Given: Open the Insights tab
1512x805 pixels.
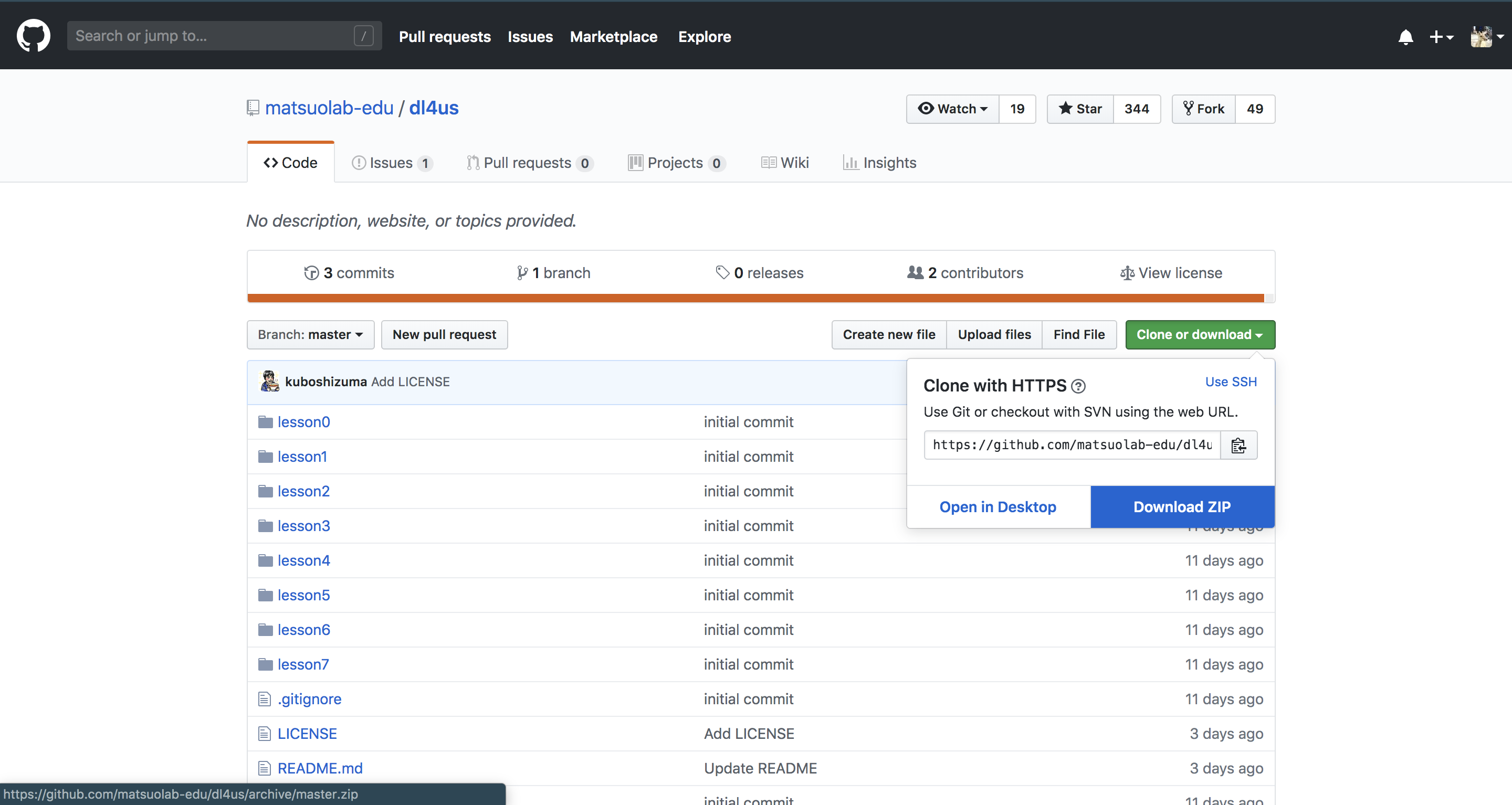Looking at the screenshot, I should pyautogui.click(x=879, y=163).
